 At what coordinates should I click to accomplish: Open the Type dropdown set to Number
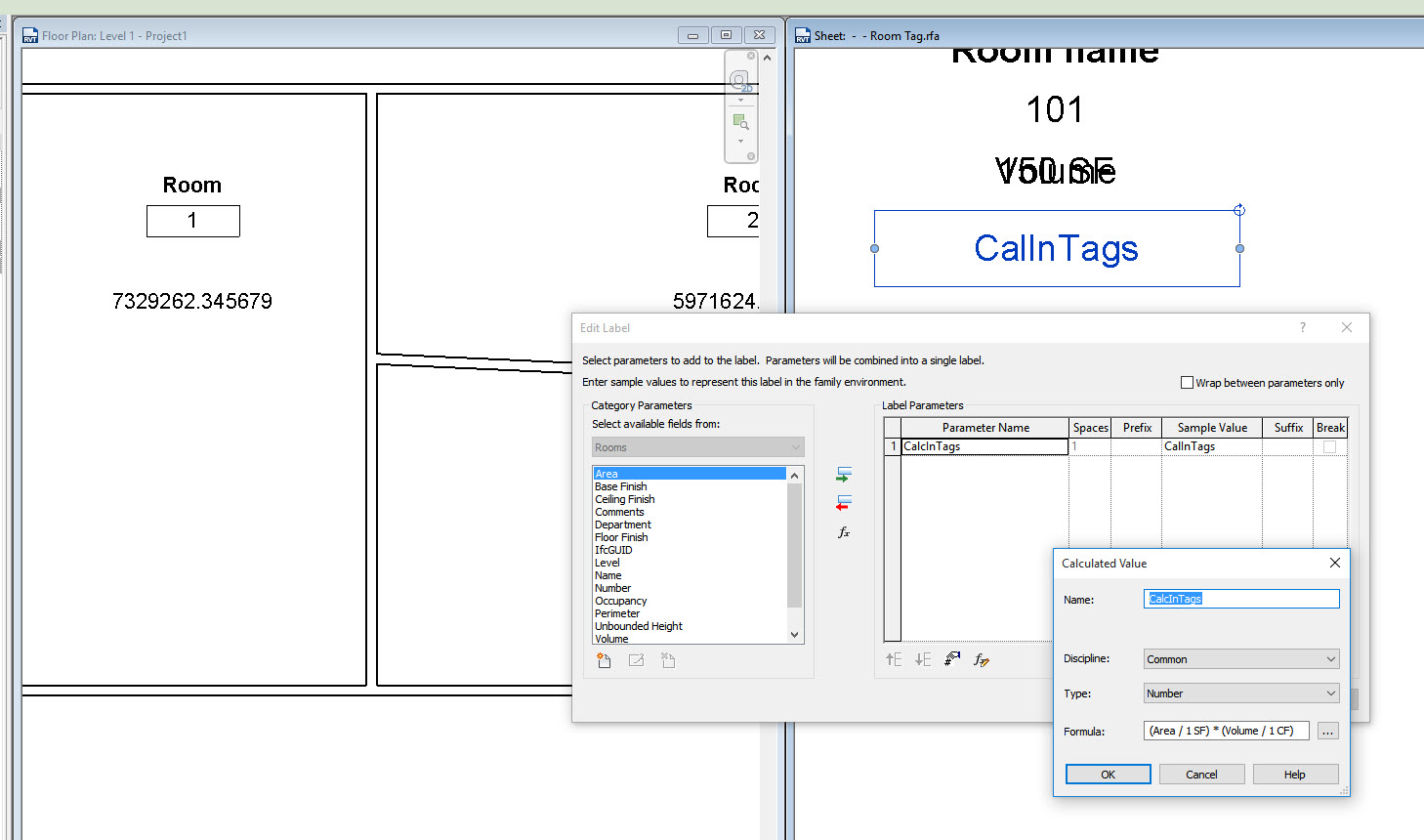click(x=1240, y=693)
